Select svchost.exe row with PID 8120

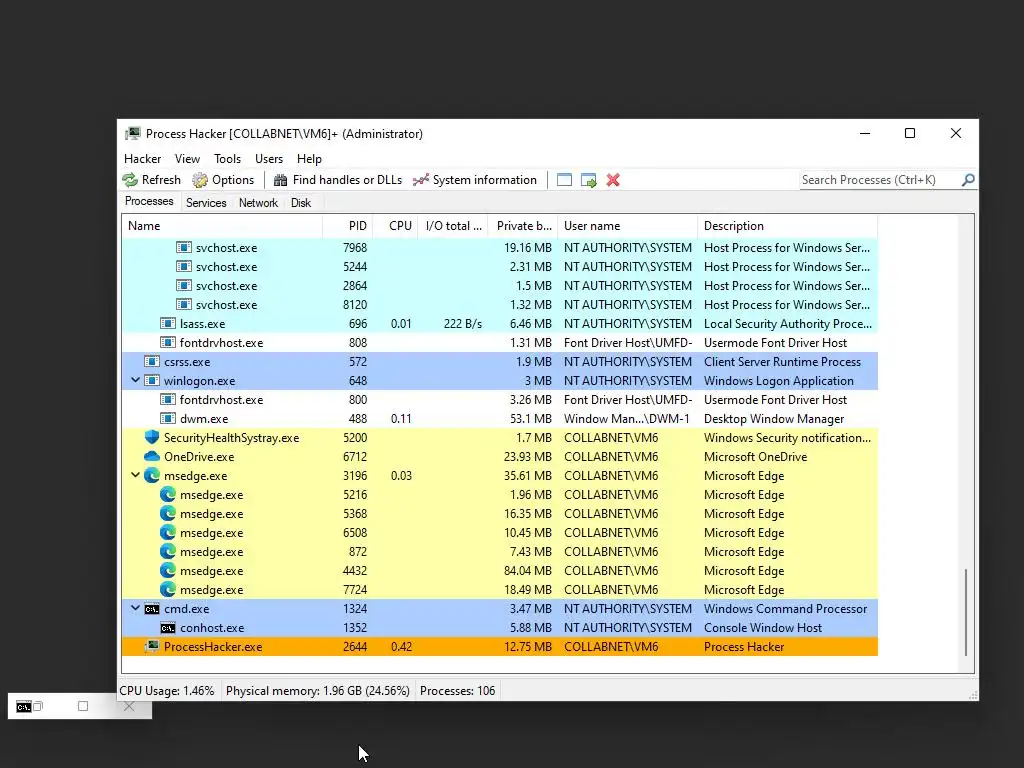click(x=500, y=304)
